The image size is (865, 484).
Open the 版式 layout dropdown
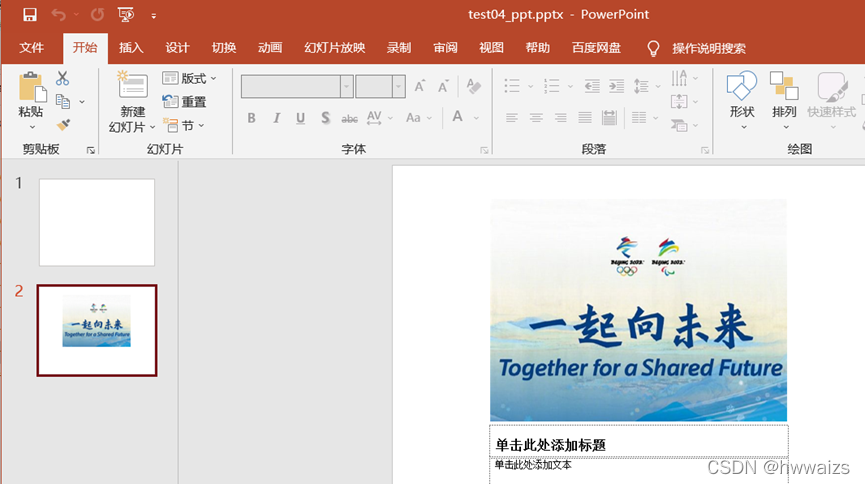tap(189, 78)
